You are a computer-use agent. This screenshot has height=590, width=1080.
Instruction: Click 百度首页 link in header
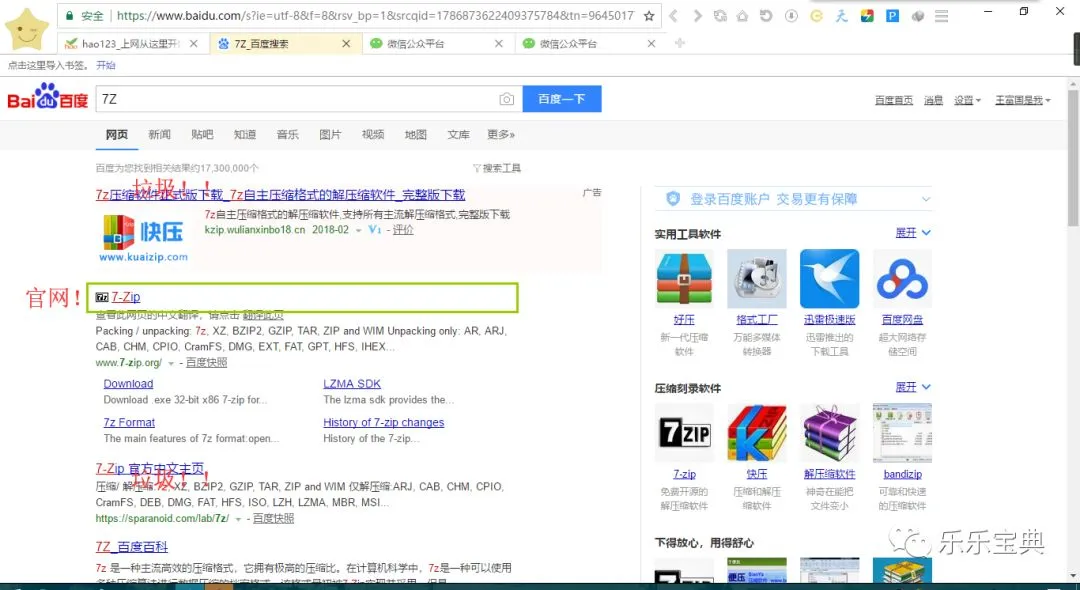(894, 100)
